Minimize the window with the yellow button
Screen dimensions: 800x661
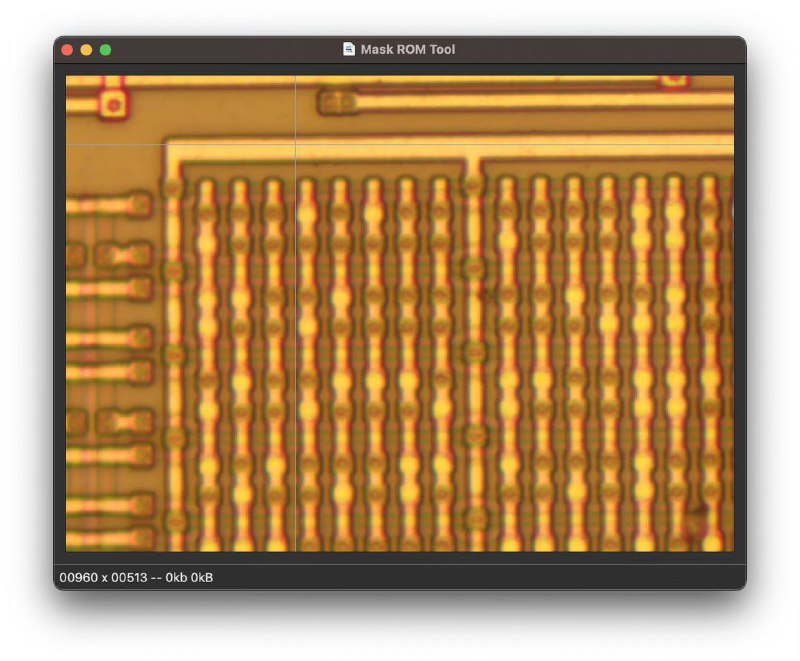click(86, 50)
